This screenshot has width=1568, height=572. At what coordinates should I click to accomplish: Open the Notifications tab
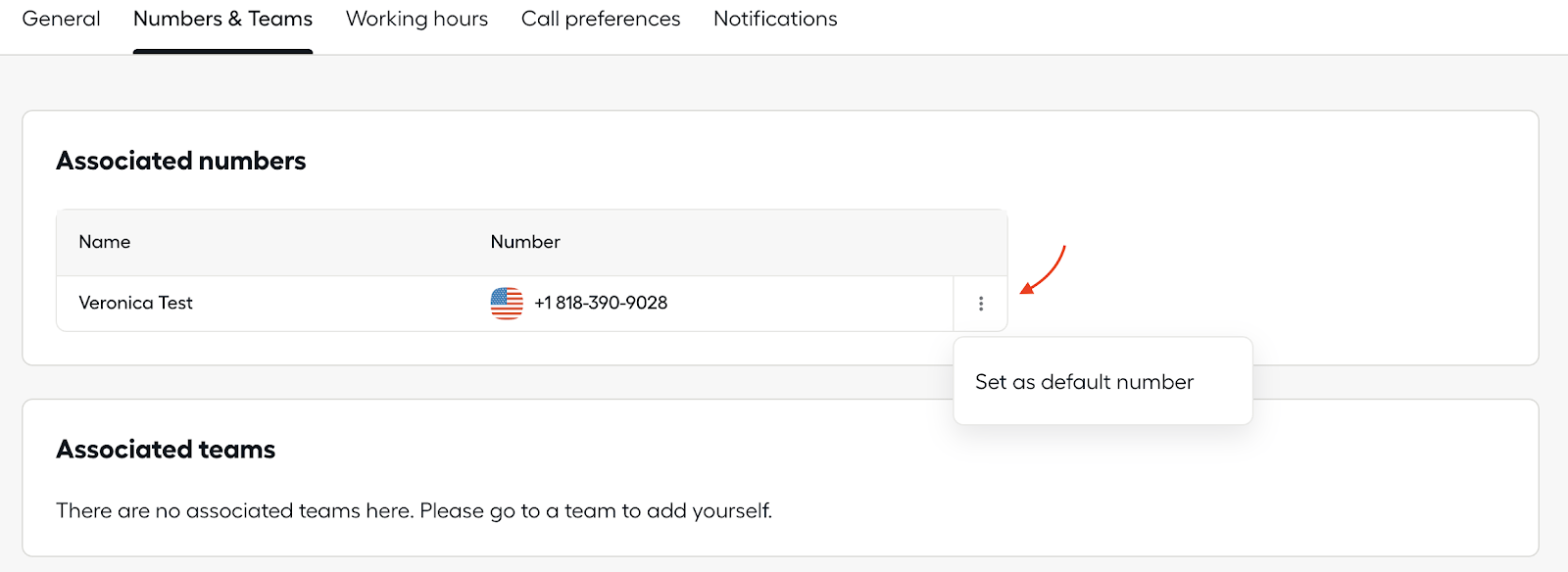coord(775,19)
